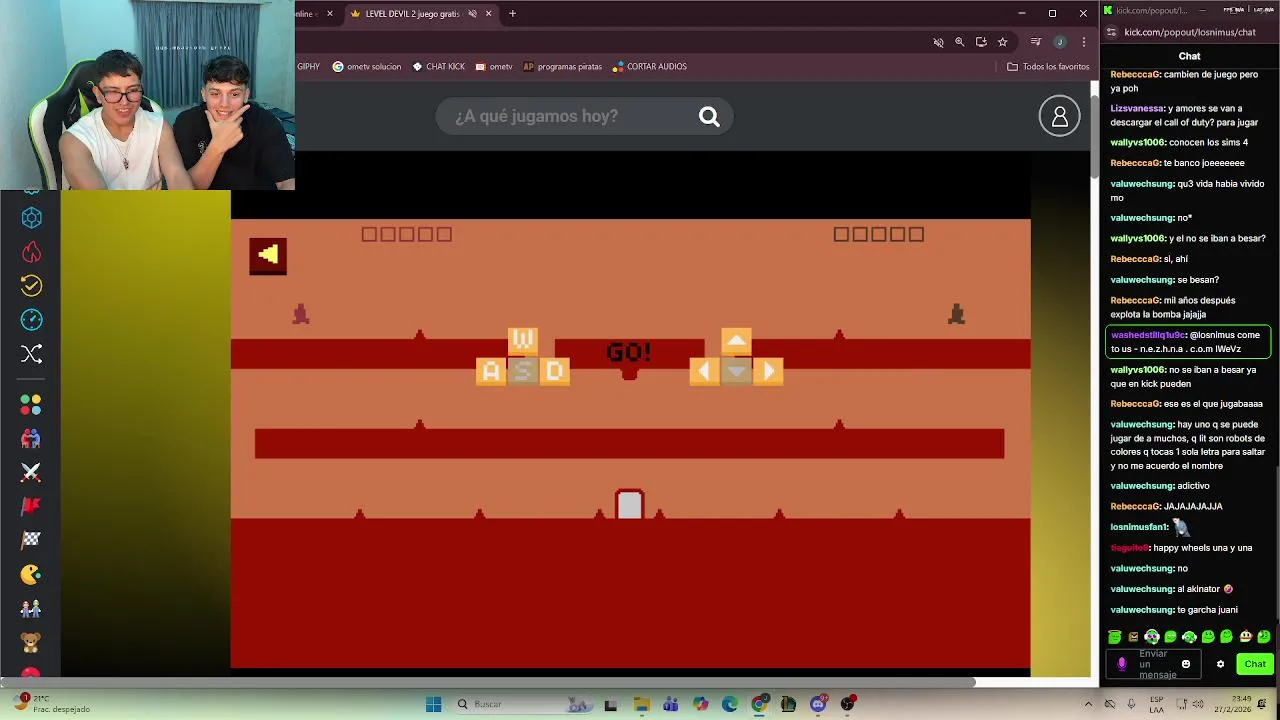Image resolution: width=1280 pixels, height=720 pixels.
Task: Click the W key tile in game
Action: click(522, 341)
